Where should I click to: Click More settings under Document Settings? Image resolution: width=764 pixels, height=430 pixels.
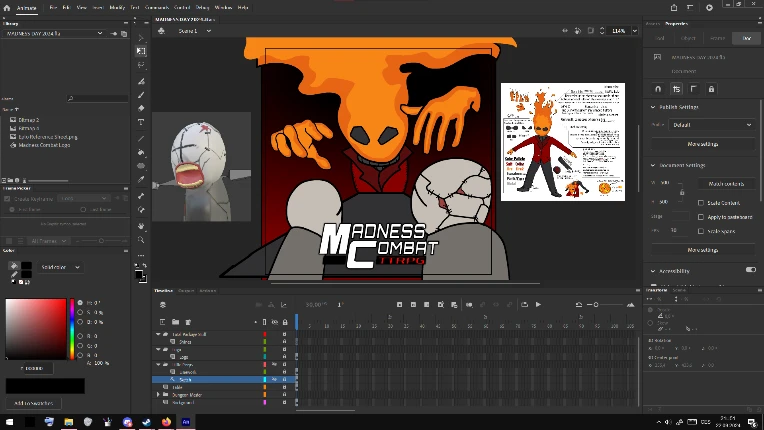point(703,250)
